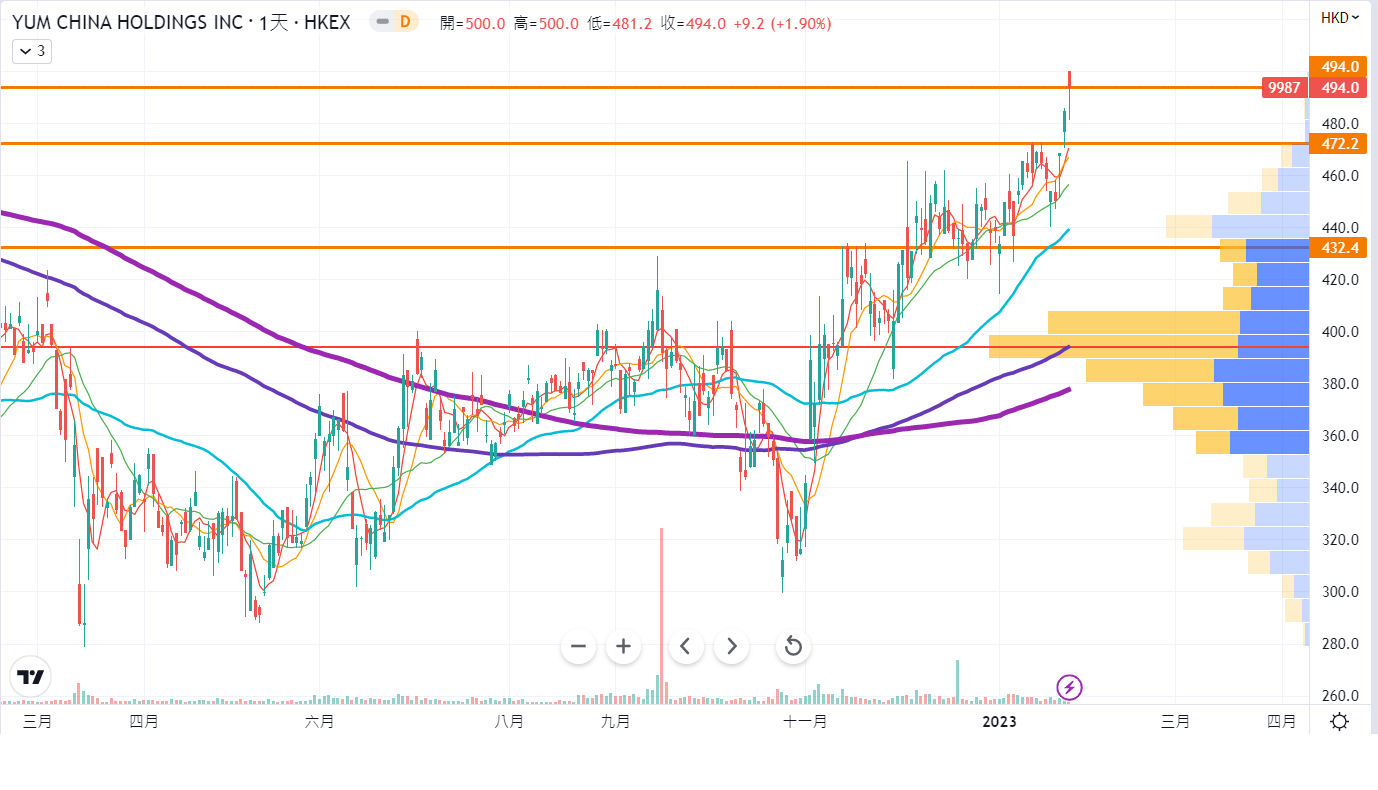Zoom in the chart with plus button
1378x790 pixels.
tap(623, 646)
